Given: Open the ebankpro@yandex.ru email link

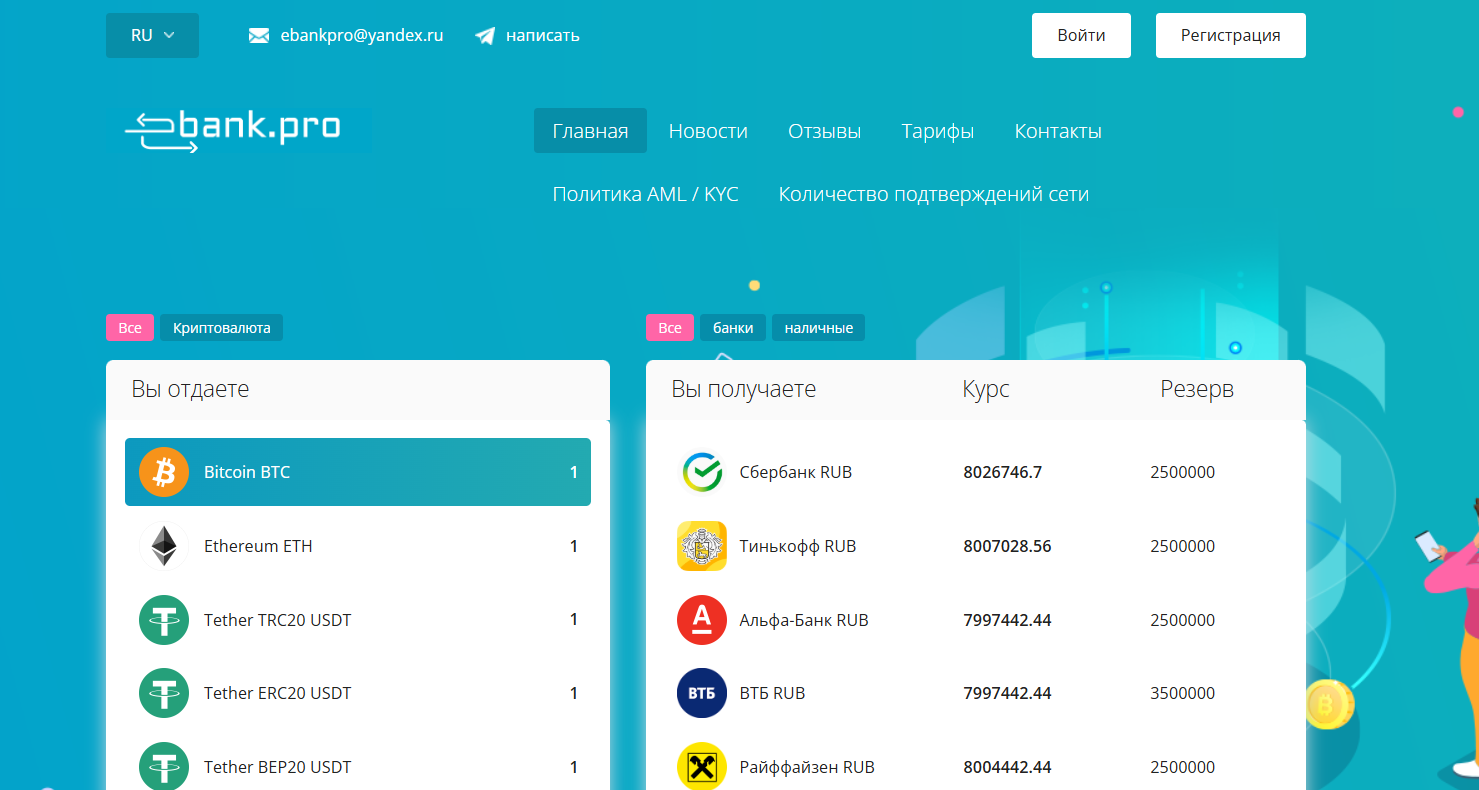Looking at the screenshot, I should [362, 35].
